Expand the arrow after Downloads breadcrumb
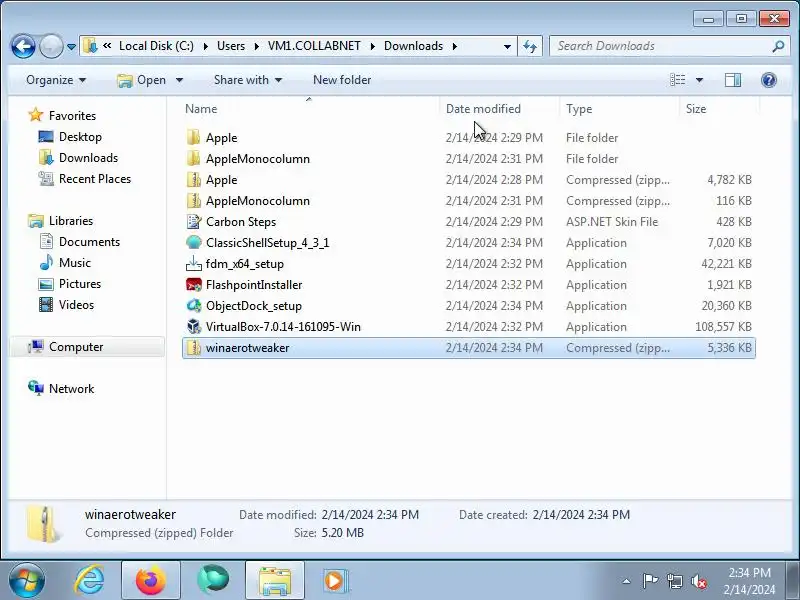Screen dimensions: 800x600 [x=454, y=46]
